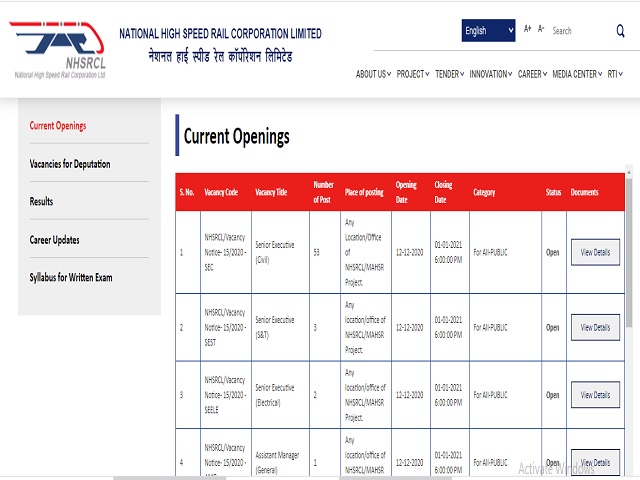Screen dimensions: 640x480
Task: Click the NHSRCL logo
Action: 58,50
